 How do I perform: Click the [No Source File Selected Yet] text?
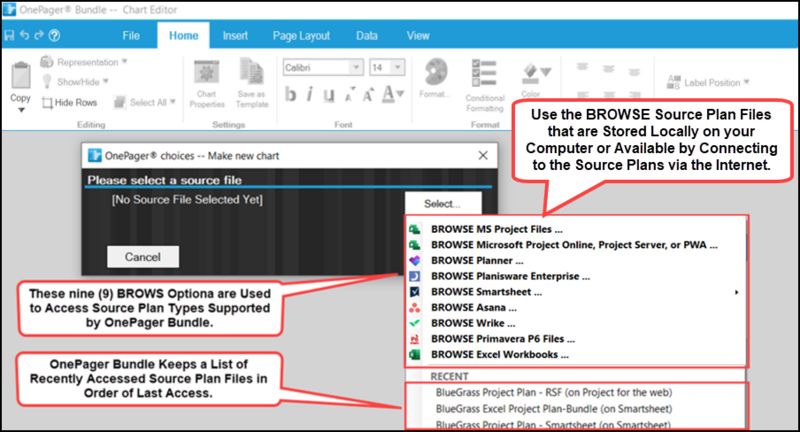187,200
